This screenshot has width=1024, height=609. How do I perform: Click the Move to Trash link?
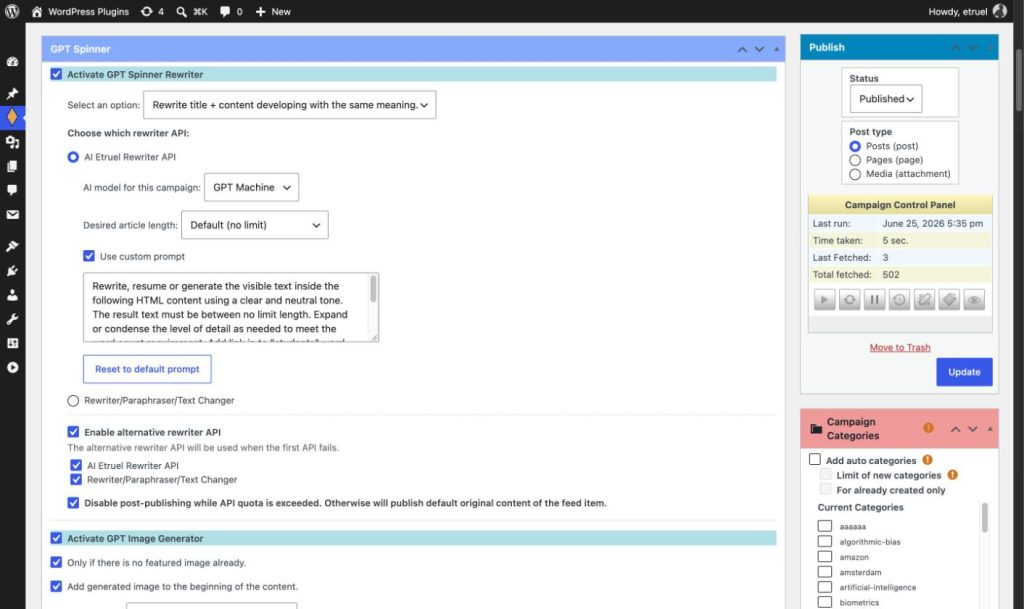click(900, 347)
